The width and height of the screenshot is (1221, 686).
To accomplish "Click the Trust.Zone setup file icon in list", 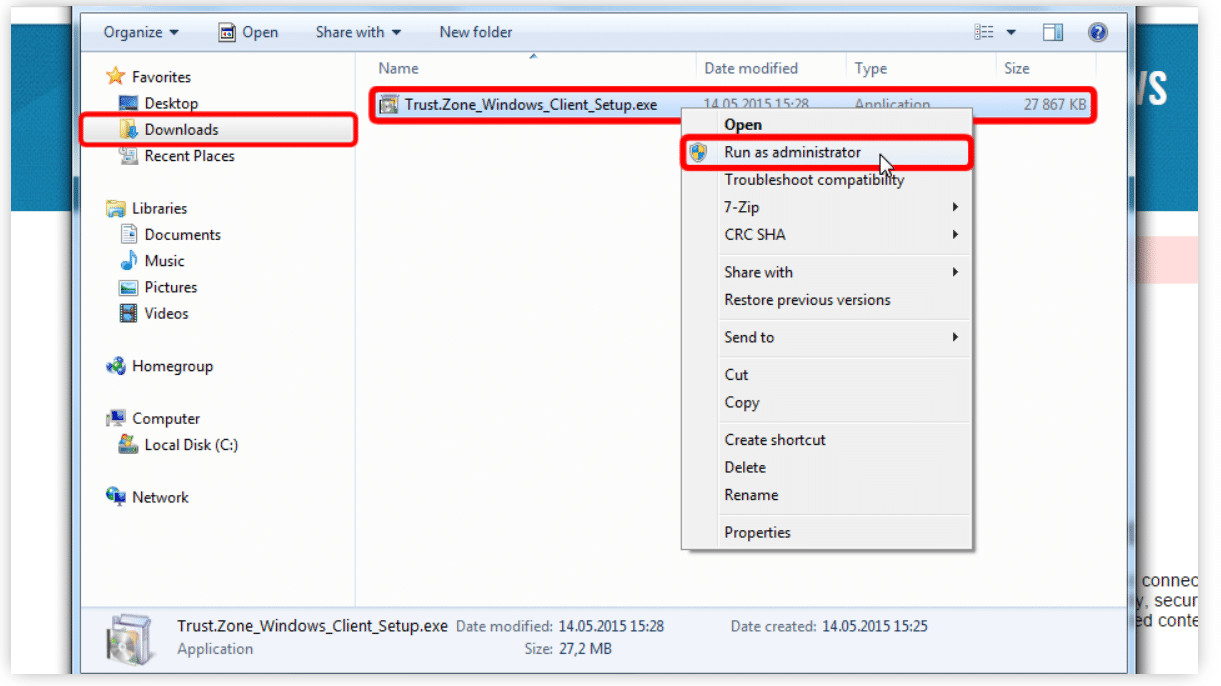I will coord(389,104).
